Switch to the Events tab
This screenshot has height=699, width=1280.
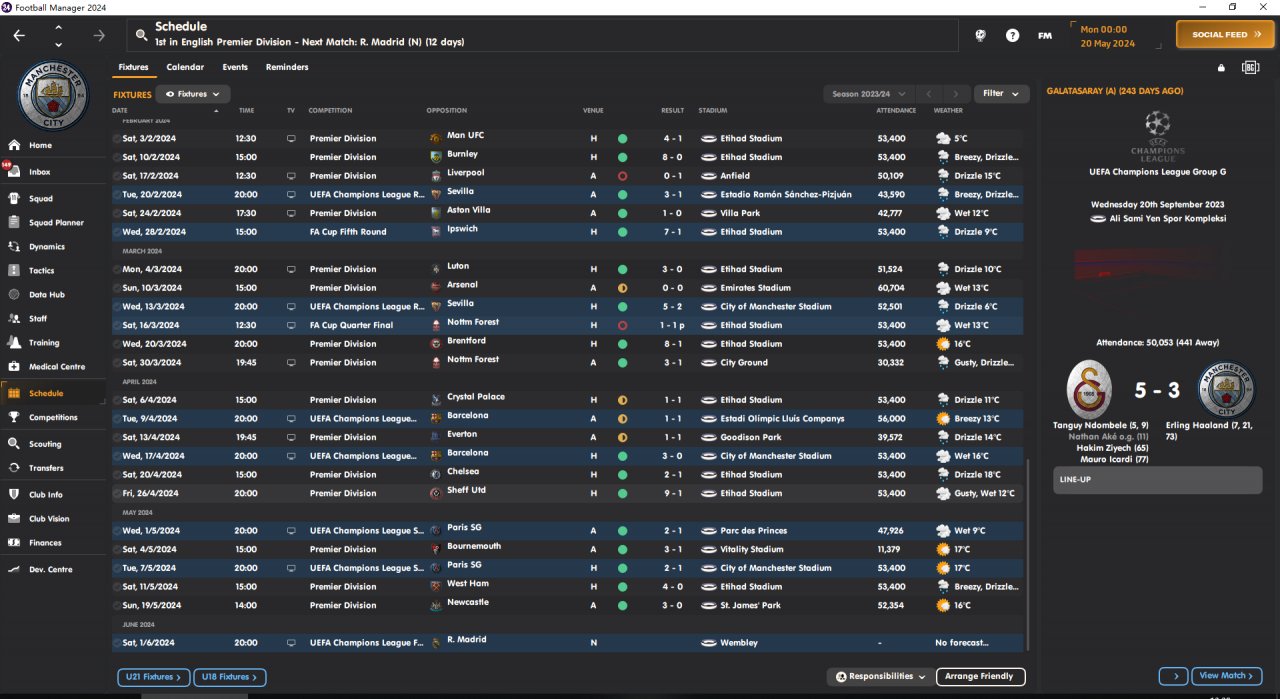click(x=235, y=67)
